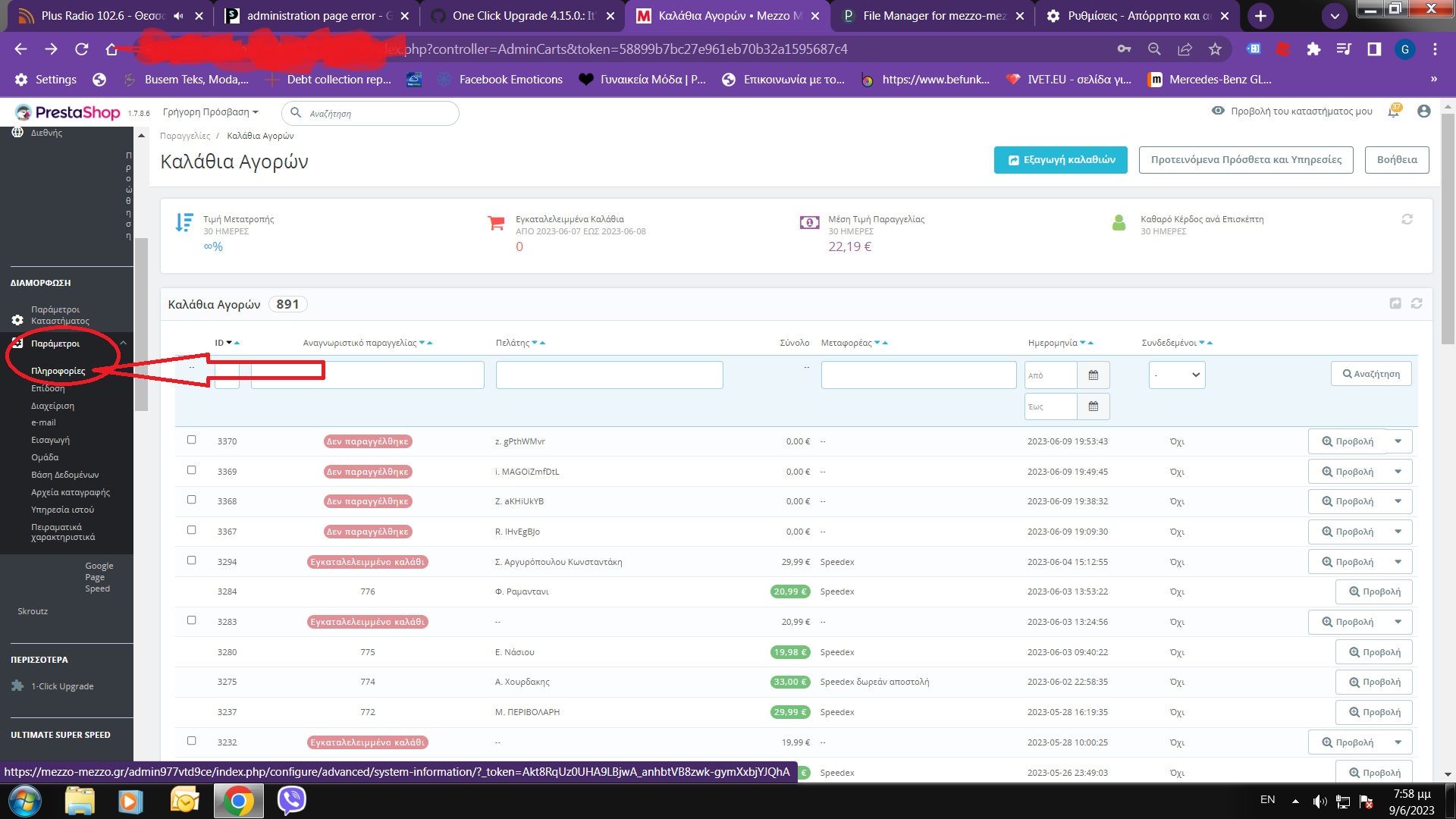Click the refresh icon in the statistics panel
The image size is (1456, 819).
1407,219
